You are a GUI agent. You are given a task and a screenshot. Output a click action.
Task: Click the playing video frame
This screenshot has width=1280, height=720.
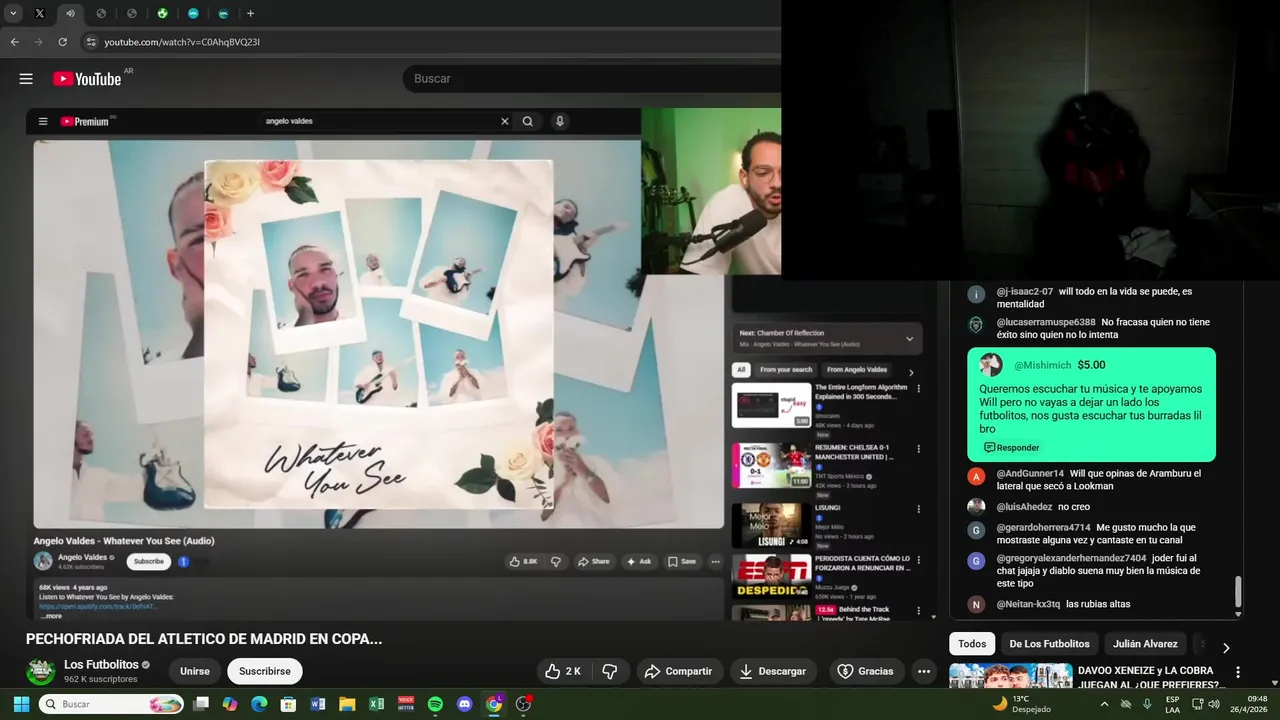point(378,334)
